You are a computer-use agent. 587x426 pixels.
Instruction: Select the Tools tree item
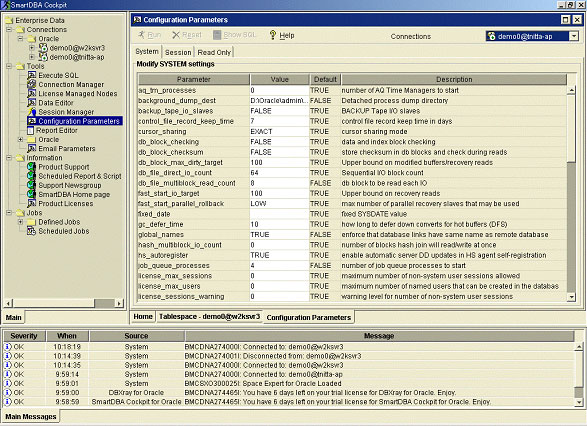[x=35, y=66]
